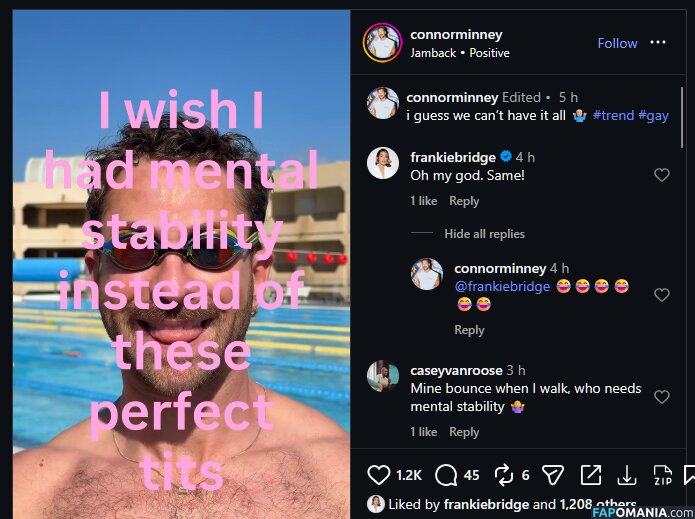
Task: Download the post with the download arrow icon
Action: point(627,475)
